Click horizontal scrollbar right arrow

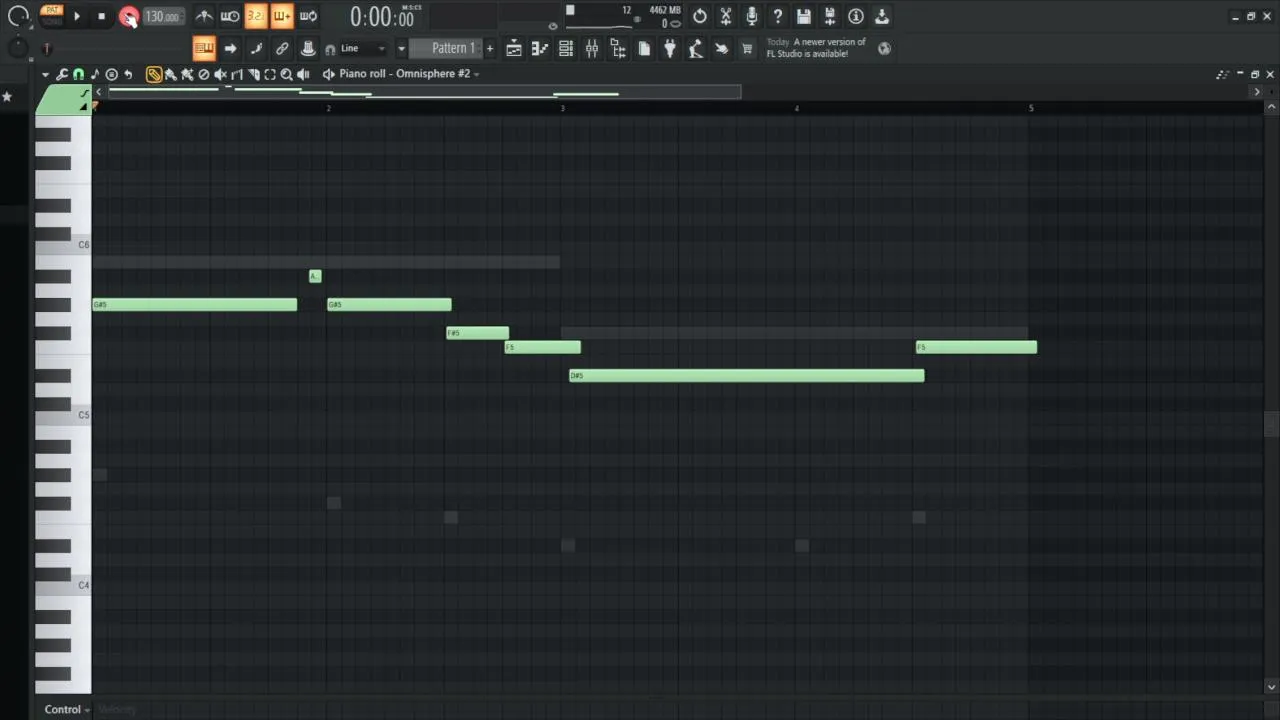(1257, 92)
